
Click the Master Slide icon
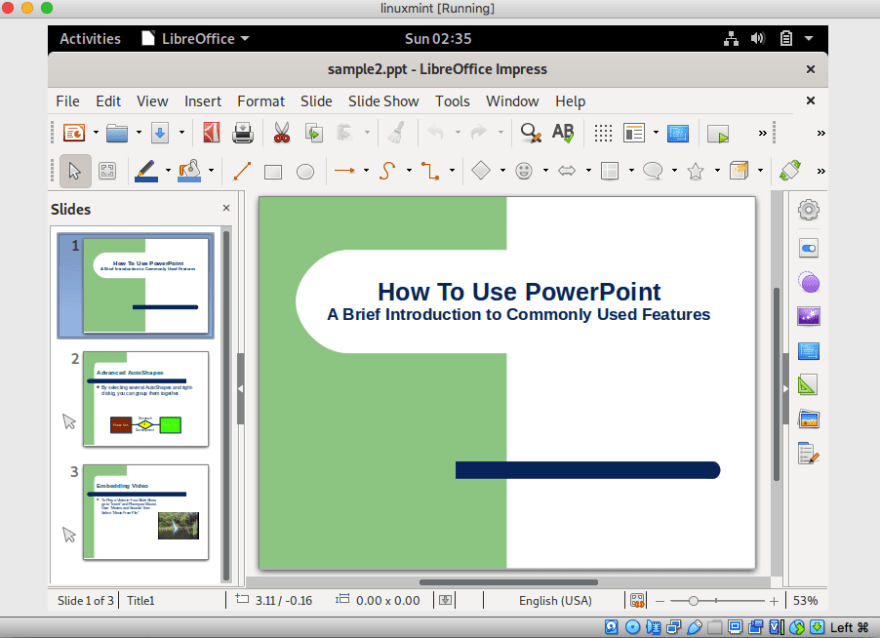coord(678,133)
